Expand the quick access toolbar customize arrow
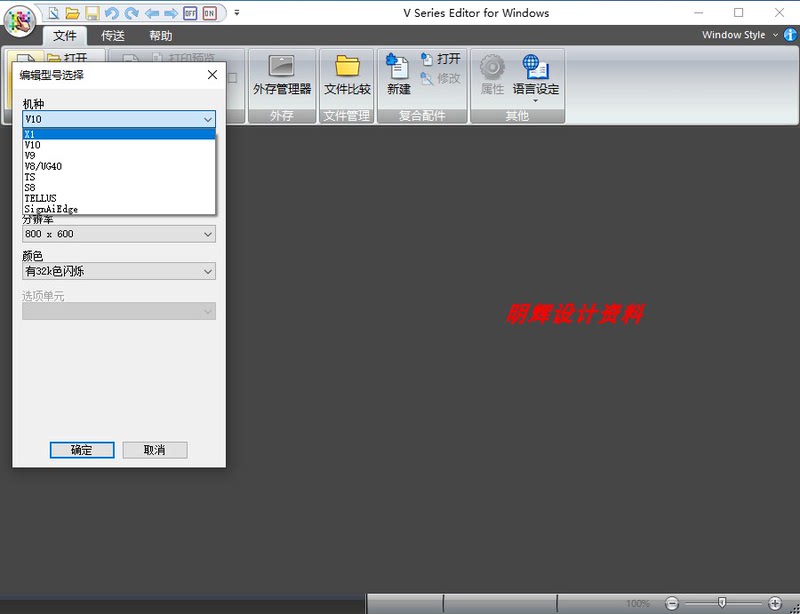This screenshot has width=800, height=614. coord(237,13)
